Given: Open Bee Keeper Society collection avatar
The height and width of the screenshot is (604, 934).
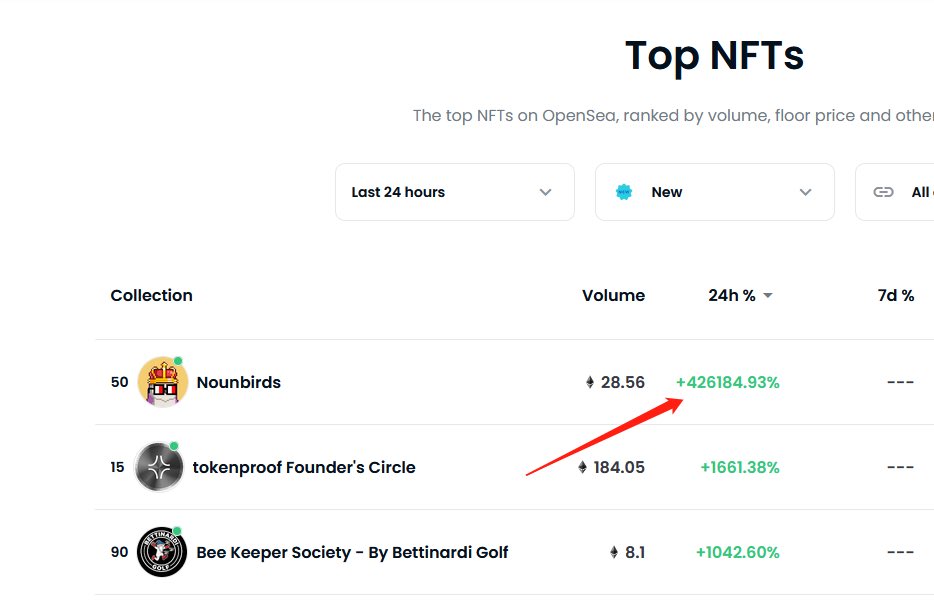Looking at the screenshot, I should pyautogui.click(x=162, y=552).
